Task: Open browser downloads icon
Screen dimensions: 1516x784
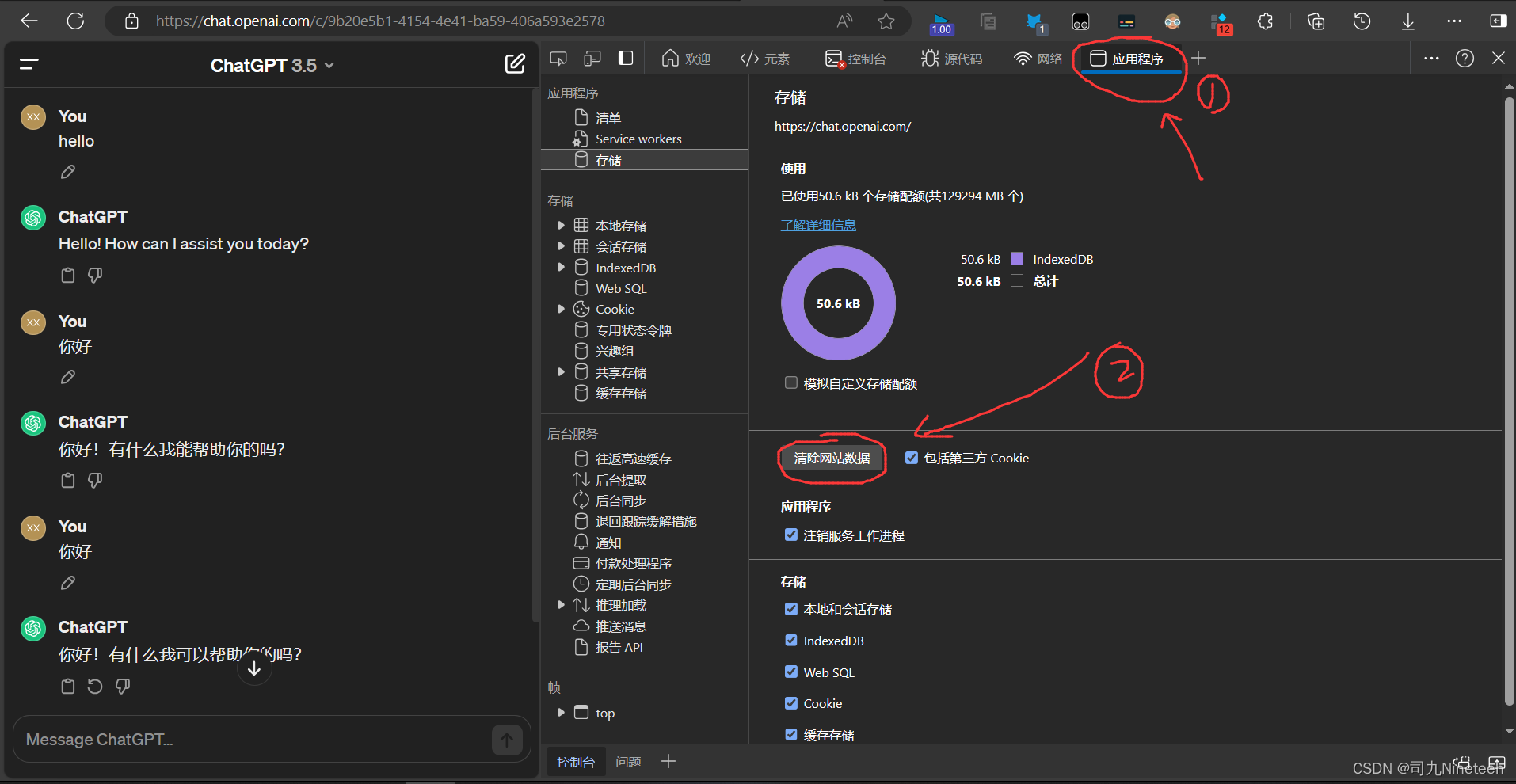Action: [1407, 21]
